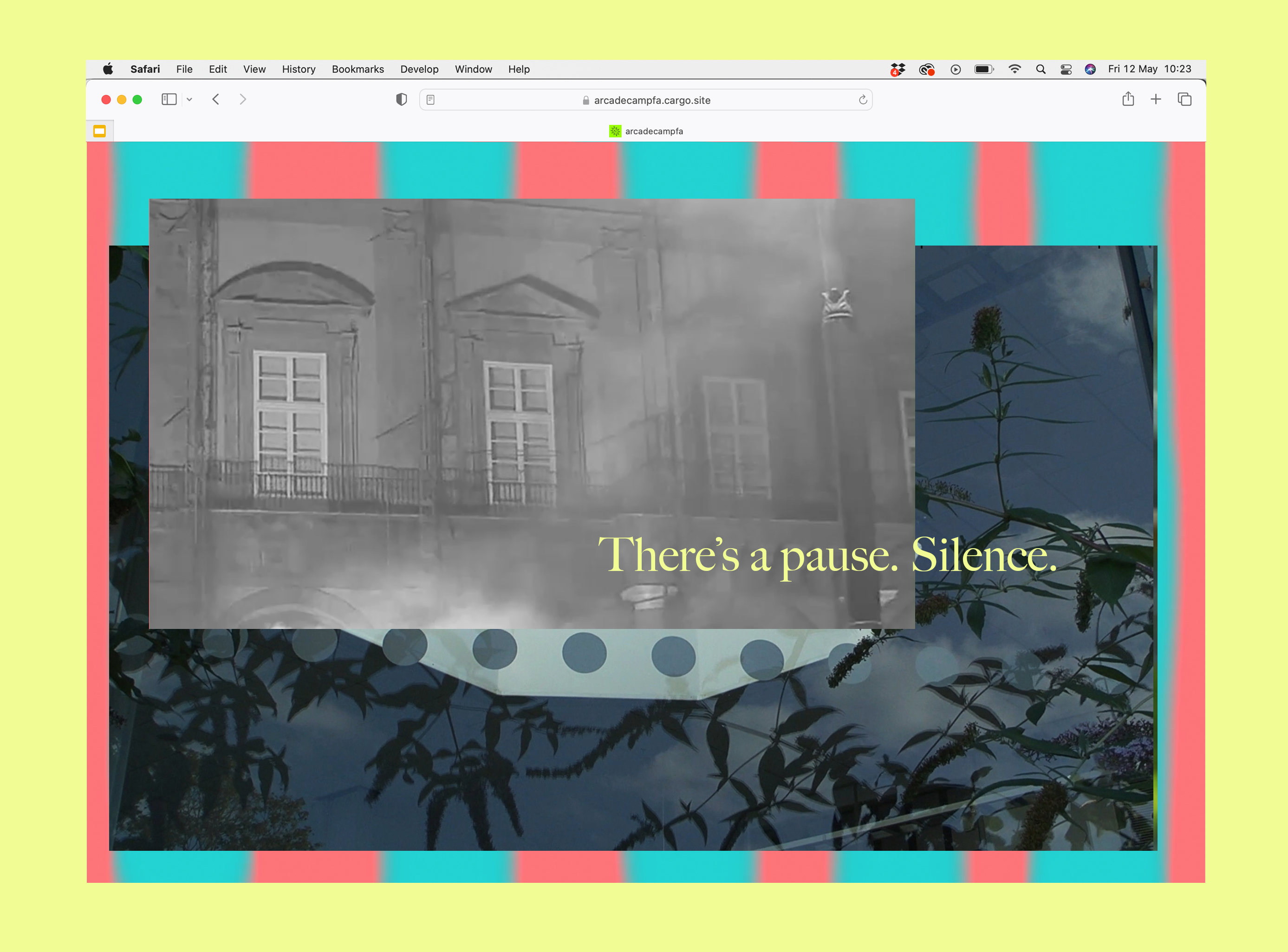Click the arcadecampfa.cargo.site address field
Screen dimensions: 1288x952
651,100
